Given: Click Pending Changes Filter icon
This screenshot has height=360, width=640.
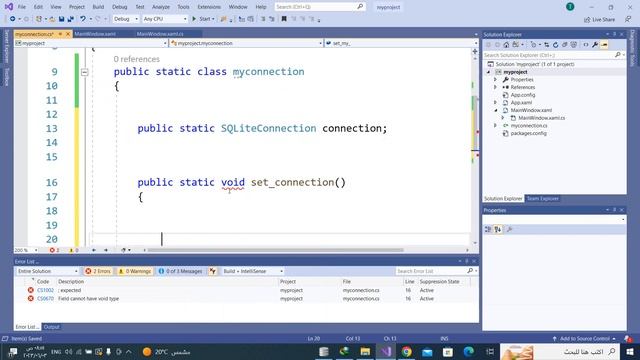Looking at the screenshot, I should click(533, 45).
